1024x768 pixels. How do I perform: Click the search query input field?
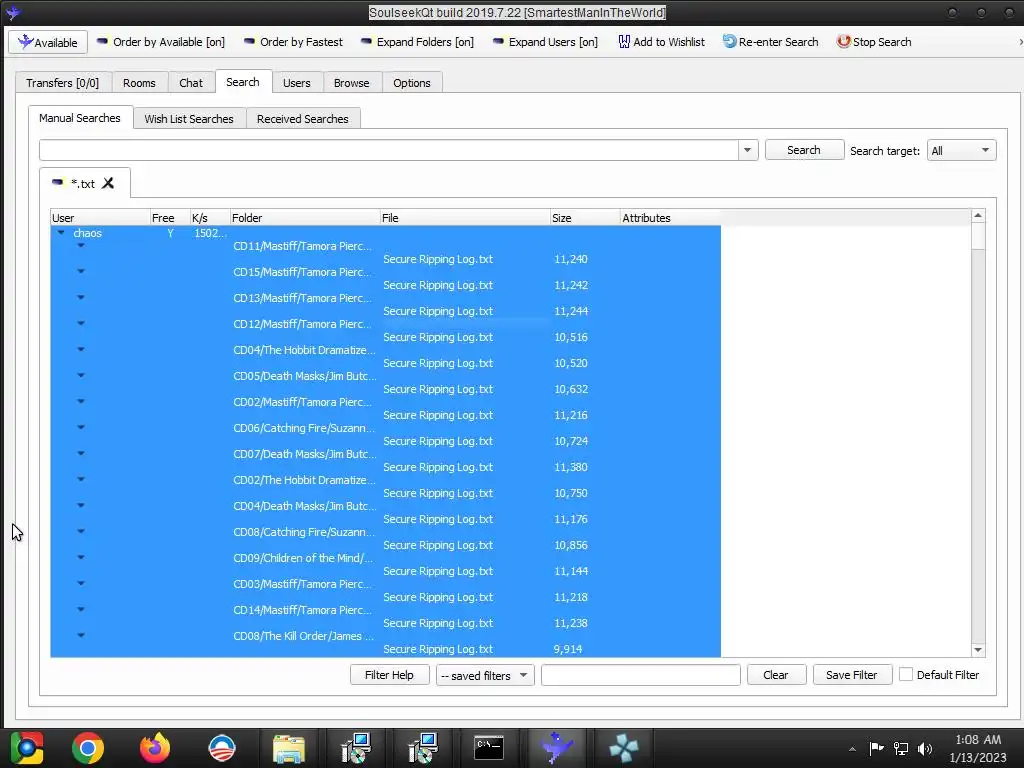(389, 150)
